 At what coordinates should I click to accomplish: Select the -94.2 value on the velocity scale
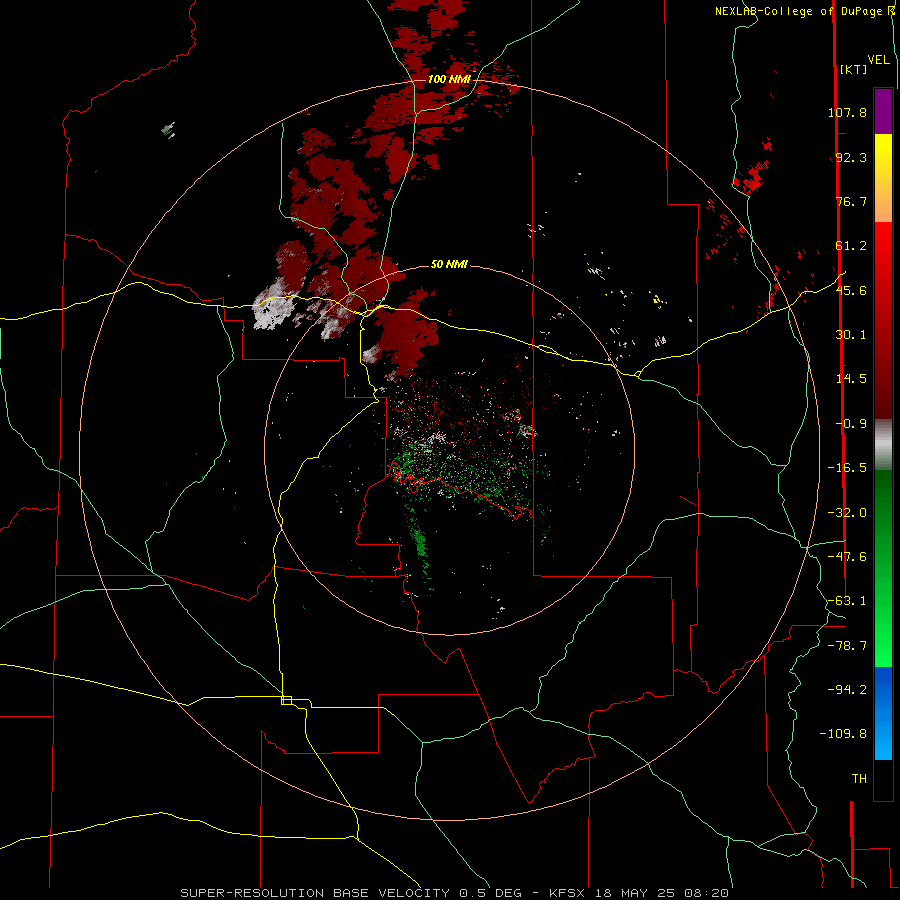click(847, 689)
